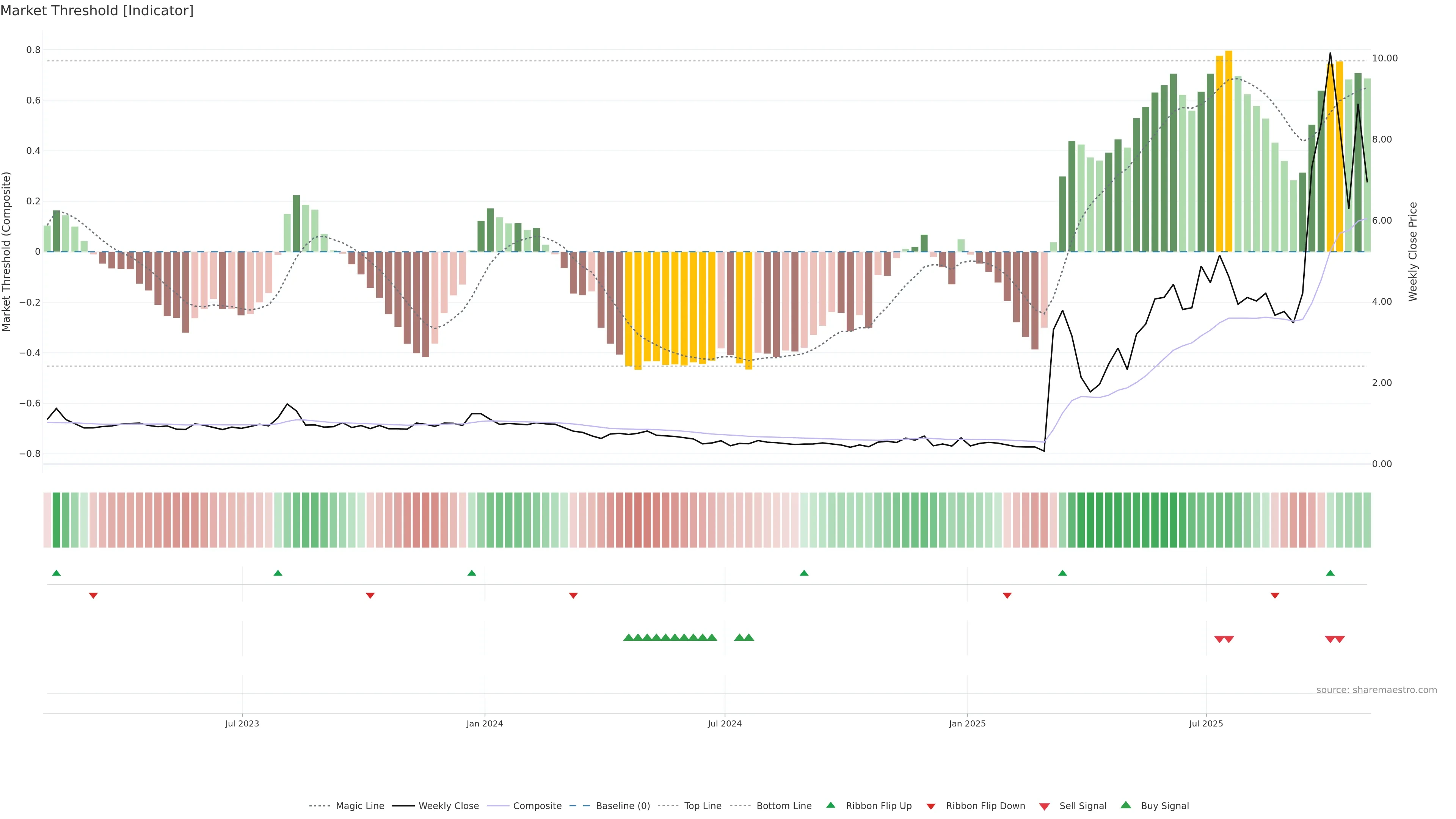
Task: Click the leftmost green Ribbon Flip Up triangle marker
Action: pyautogui.click(x=56, y=573)
